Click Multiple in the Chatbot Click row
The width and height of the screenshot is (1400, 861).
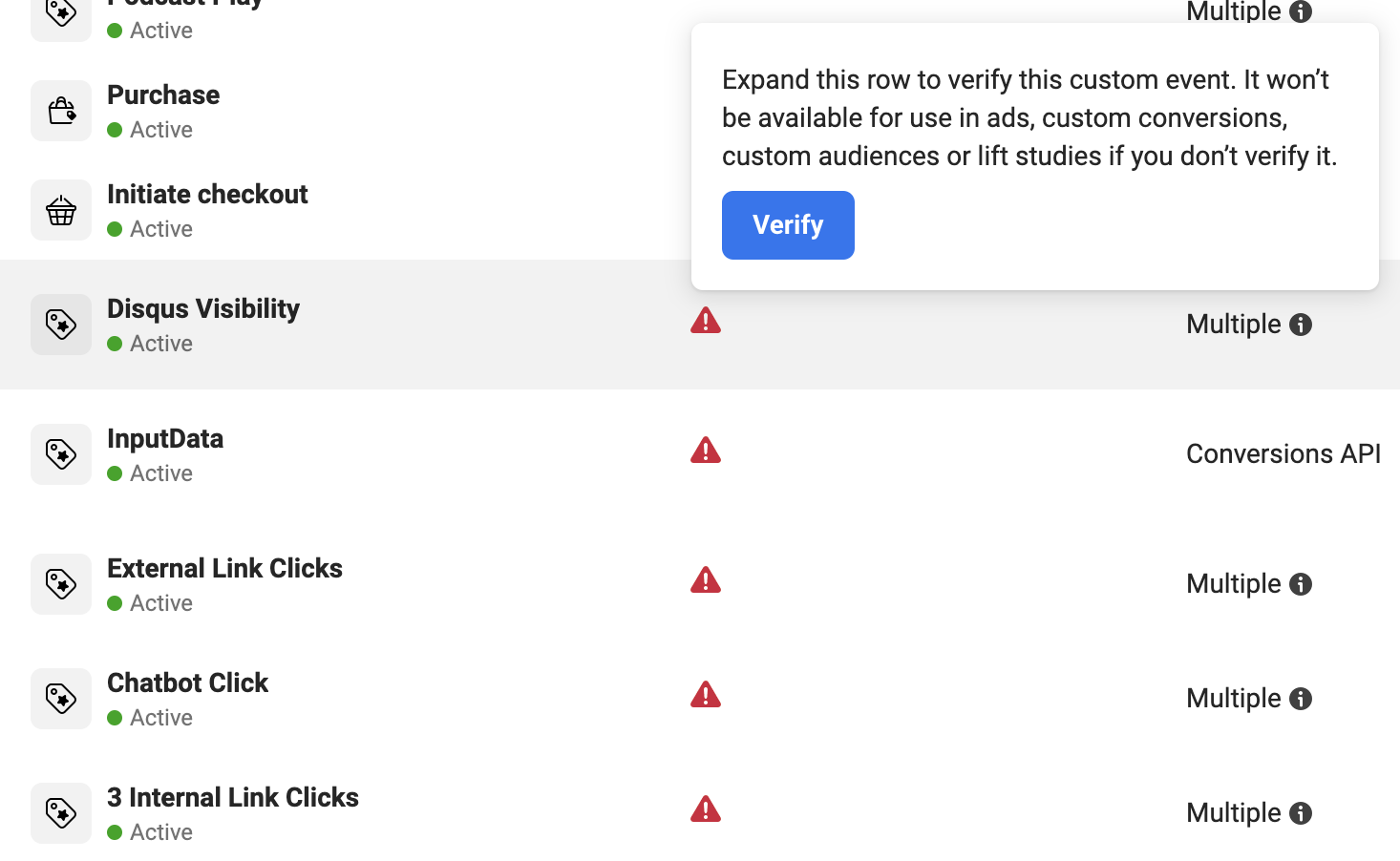(x=1234, y=698)
